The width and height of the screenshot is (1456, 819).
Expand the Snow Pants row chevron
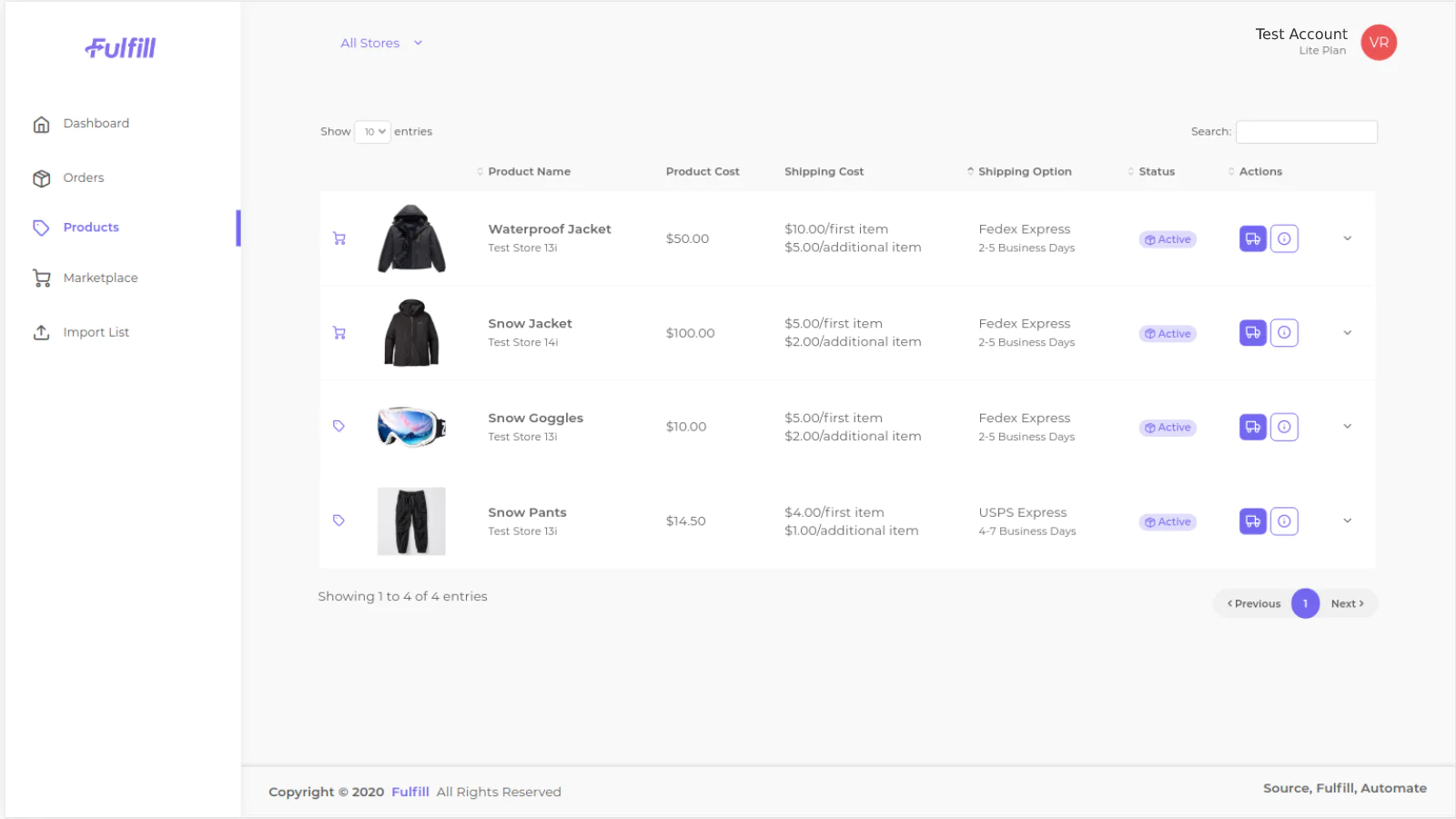(x=1347, y=521)
